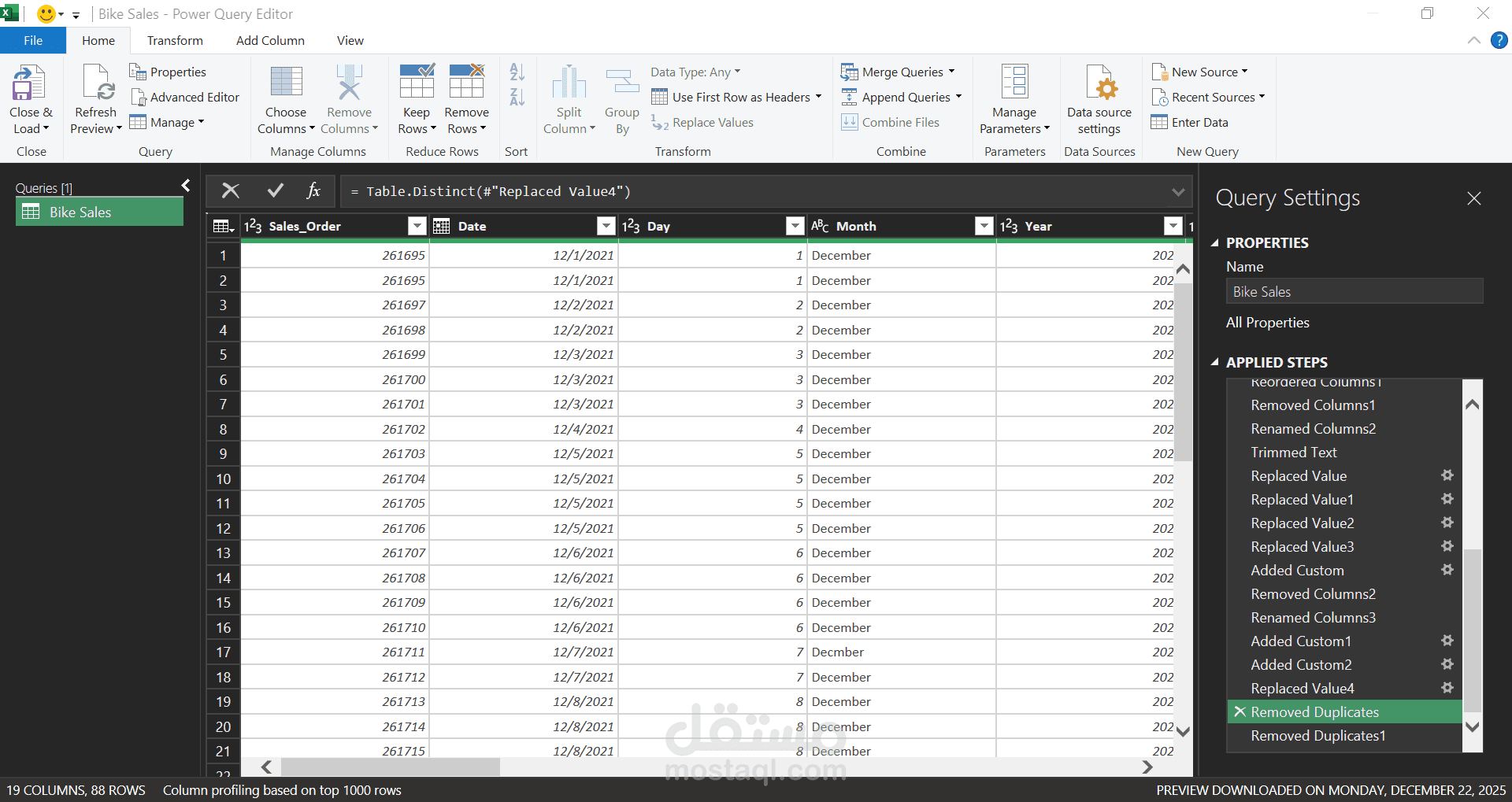
Task: Open settings gear for Added Custom1 step
Action: point(1447,641)
